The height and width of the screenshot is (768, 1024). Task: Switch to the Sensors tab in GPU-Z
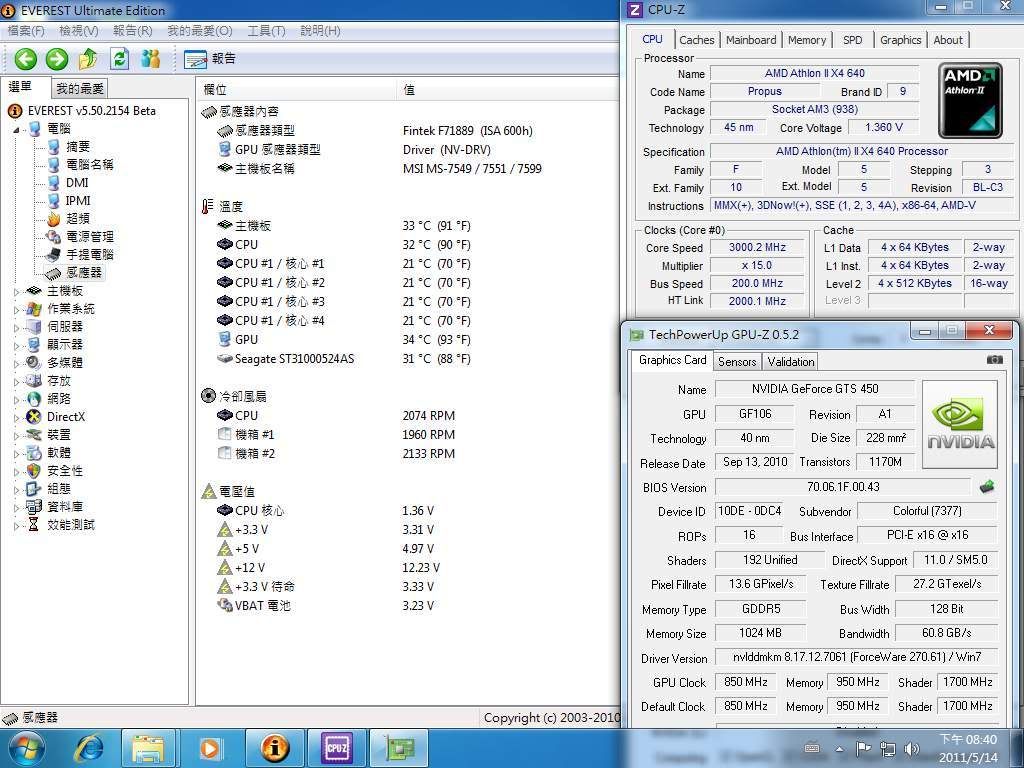tap(737, 361)
